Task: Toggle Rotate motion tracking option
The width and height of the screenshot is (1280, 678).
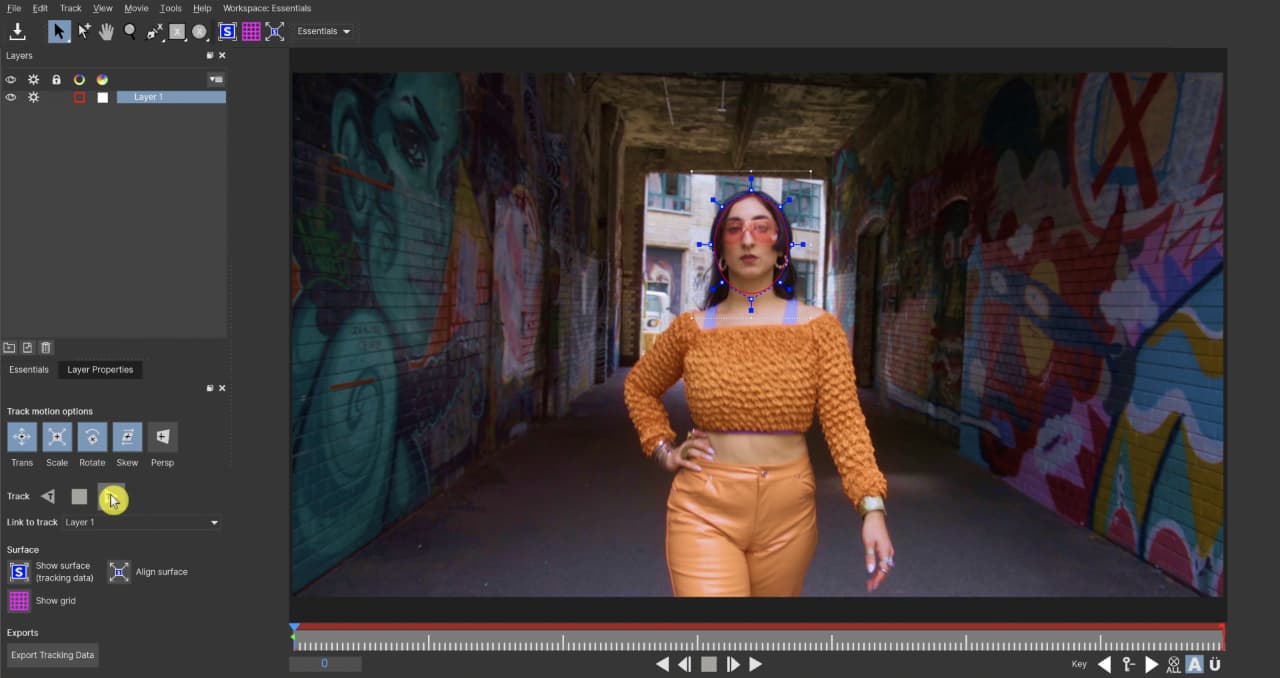Action: click(x=92, y=437)
